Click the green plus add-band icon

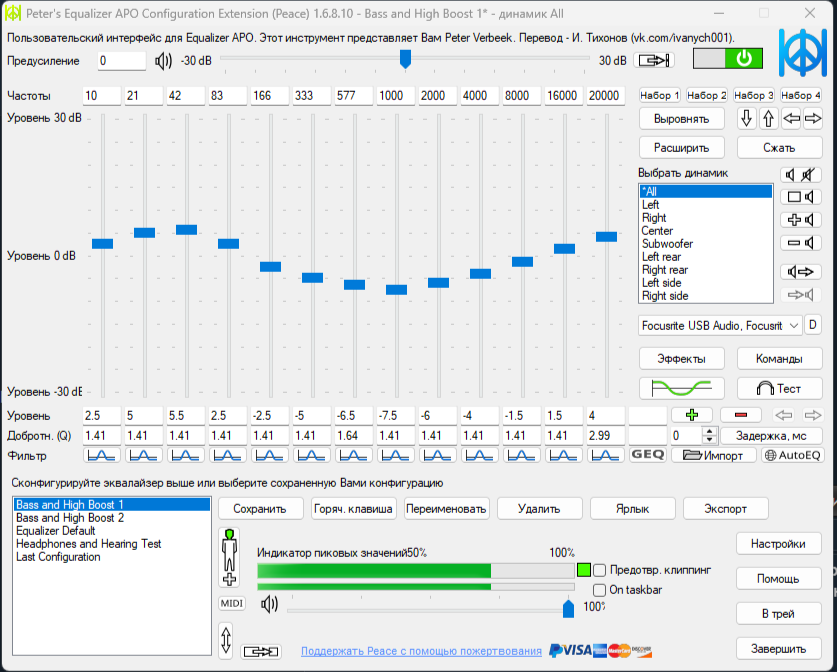[x=691, y=415]
